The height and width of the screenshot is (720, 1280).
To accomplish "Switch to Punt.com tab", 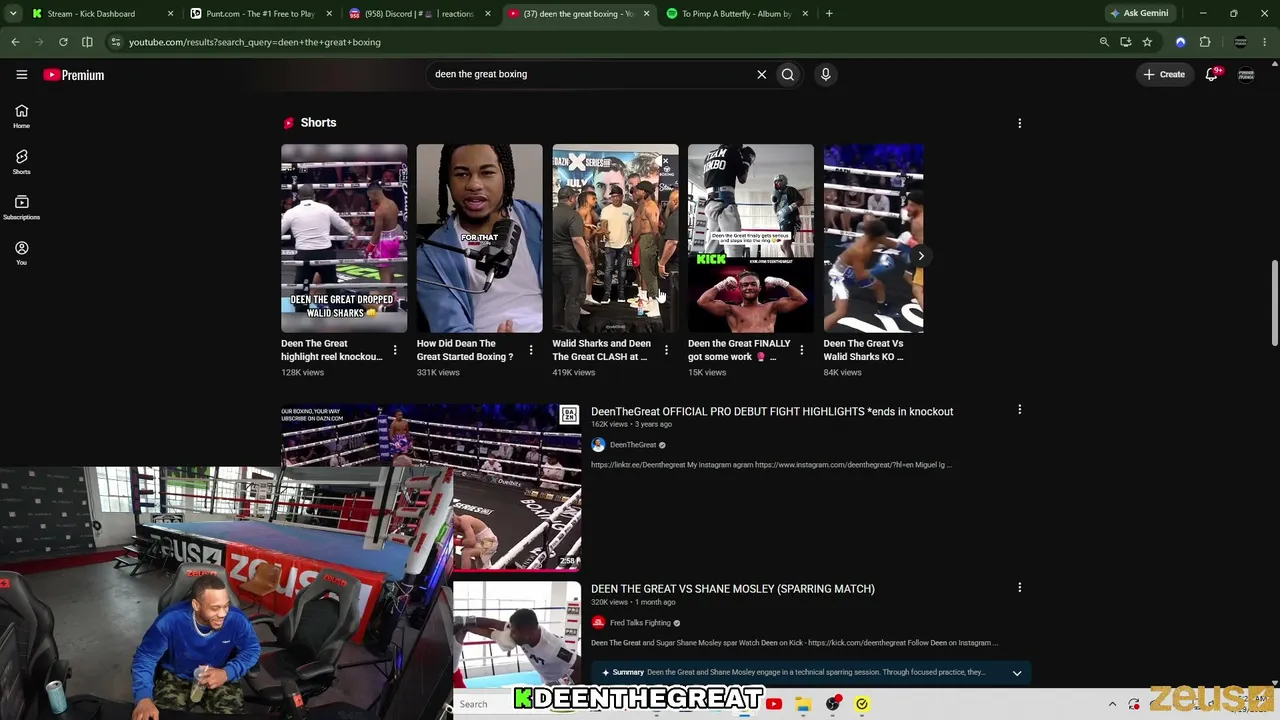I will 261,14.
